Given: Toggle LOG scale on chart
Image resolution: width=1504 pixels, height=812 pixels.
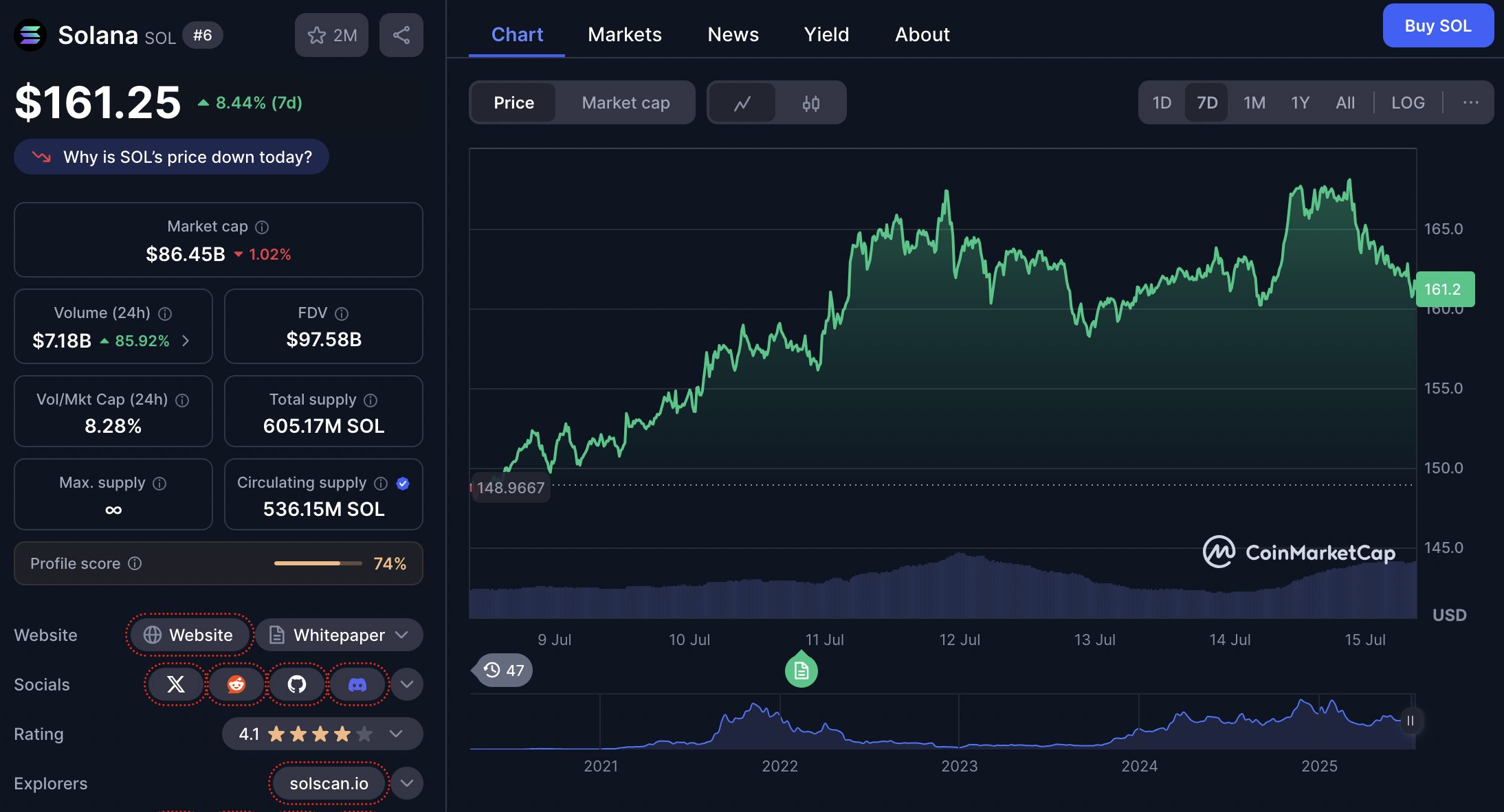Looking at the screenshot, I should click(x=1408, y=103).
